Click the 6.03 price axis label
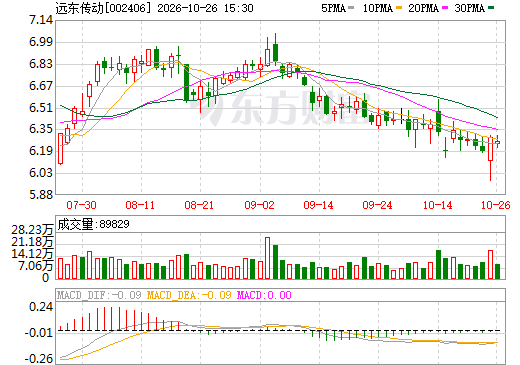The width and height of the screenshot is (520, 365). [x=41, y=173]
